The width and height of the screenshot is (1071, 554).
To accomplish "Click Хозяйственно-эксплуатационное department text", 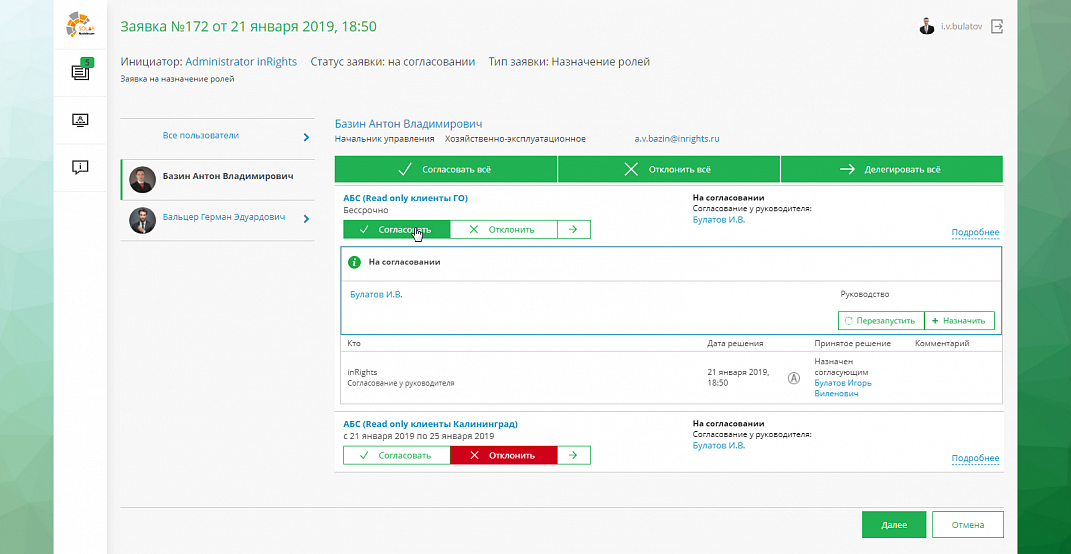I will click(515, 139).
